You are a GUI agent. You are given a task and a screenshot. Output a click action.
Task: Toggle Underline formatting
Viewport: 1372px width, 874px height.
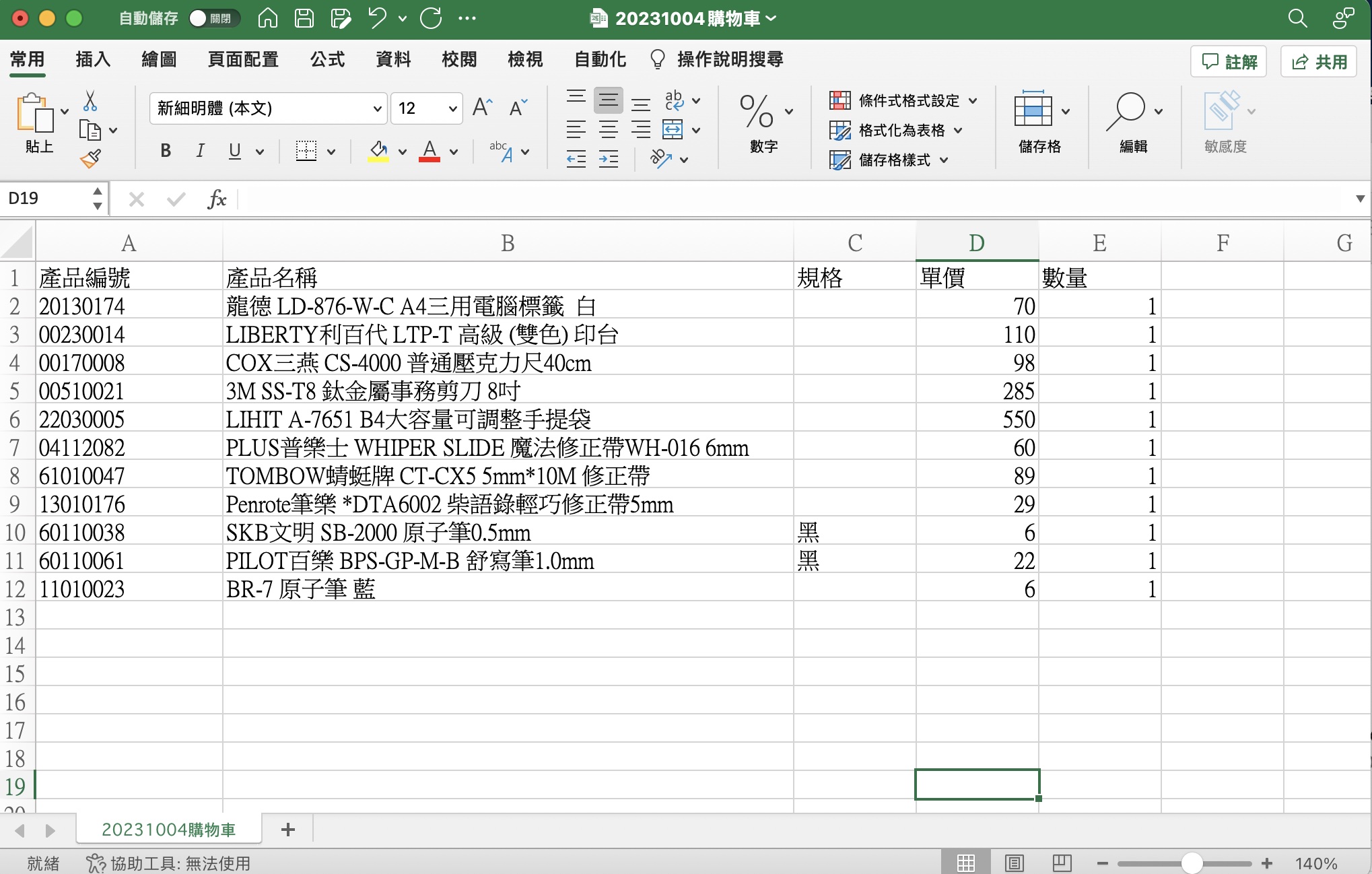[x=234, y=151]
